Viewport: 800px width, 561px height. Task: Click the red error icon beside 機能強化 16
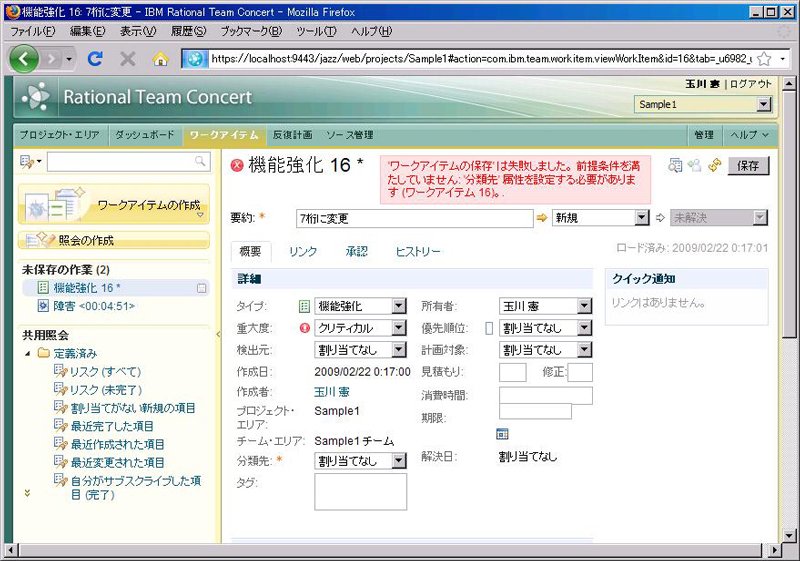[x=237, y=165]
